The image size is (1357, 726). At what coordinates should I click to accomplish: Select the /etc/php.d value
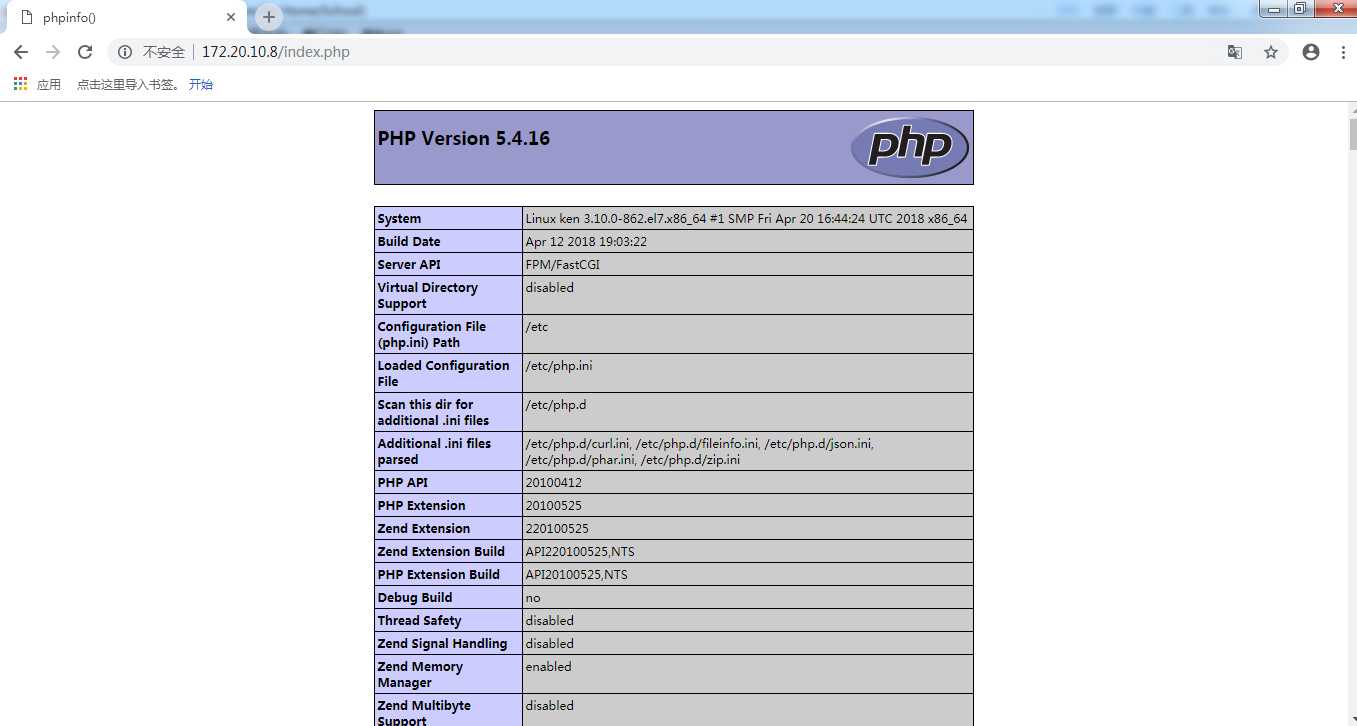[x=556, y=405]
